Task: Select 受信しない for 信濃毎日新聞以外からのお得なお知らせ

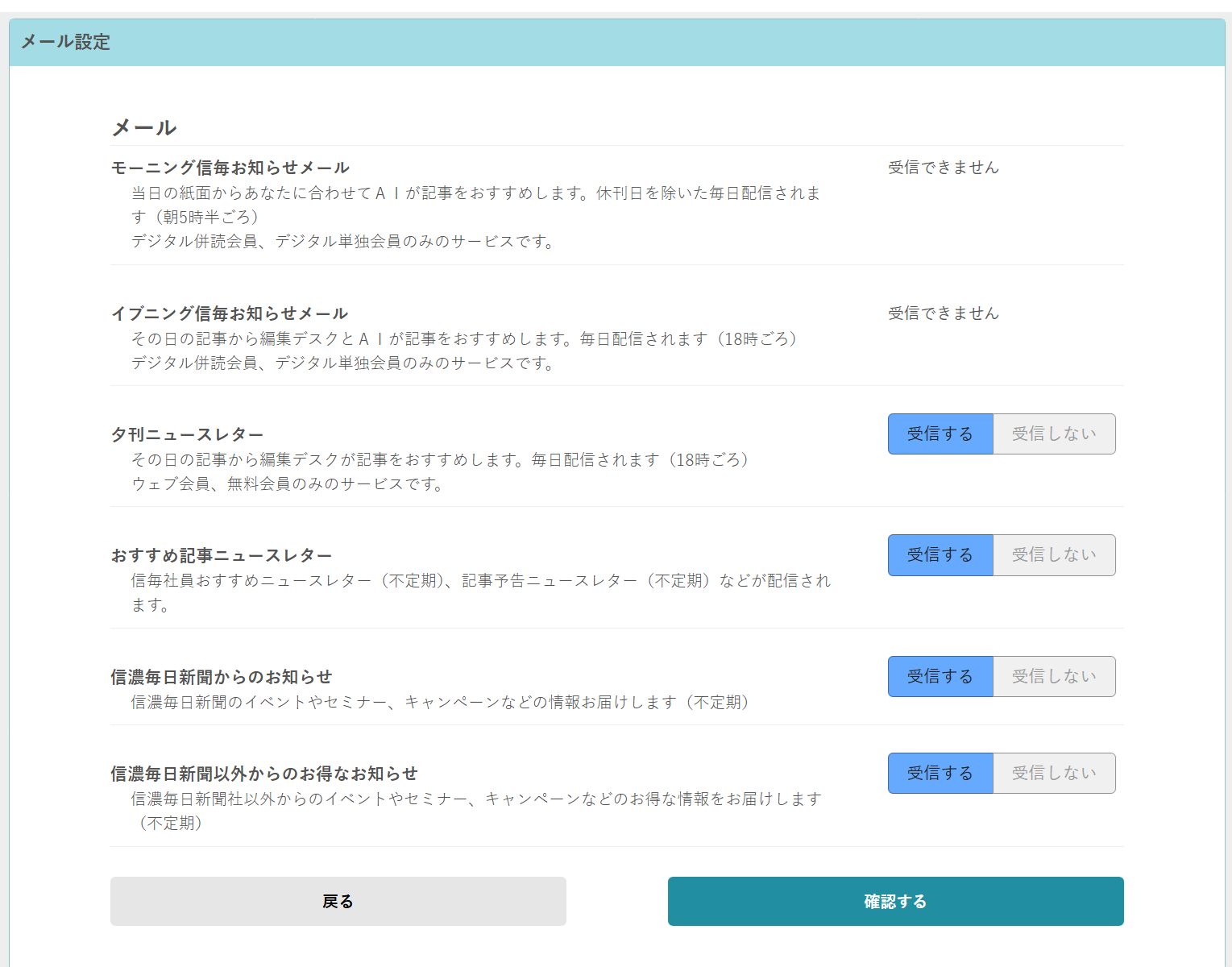Action: [x=1054, y=773]
